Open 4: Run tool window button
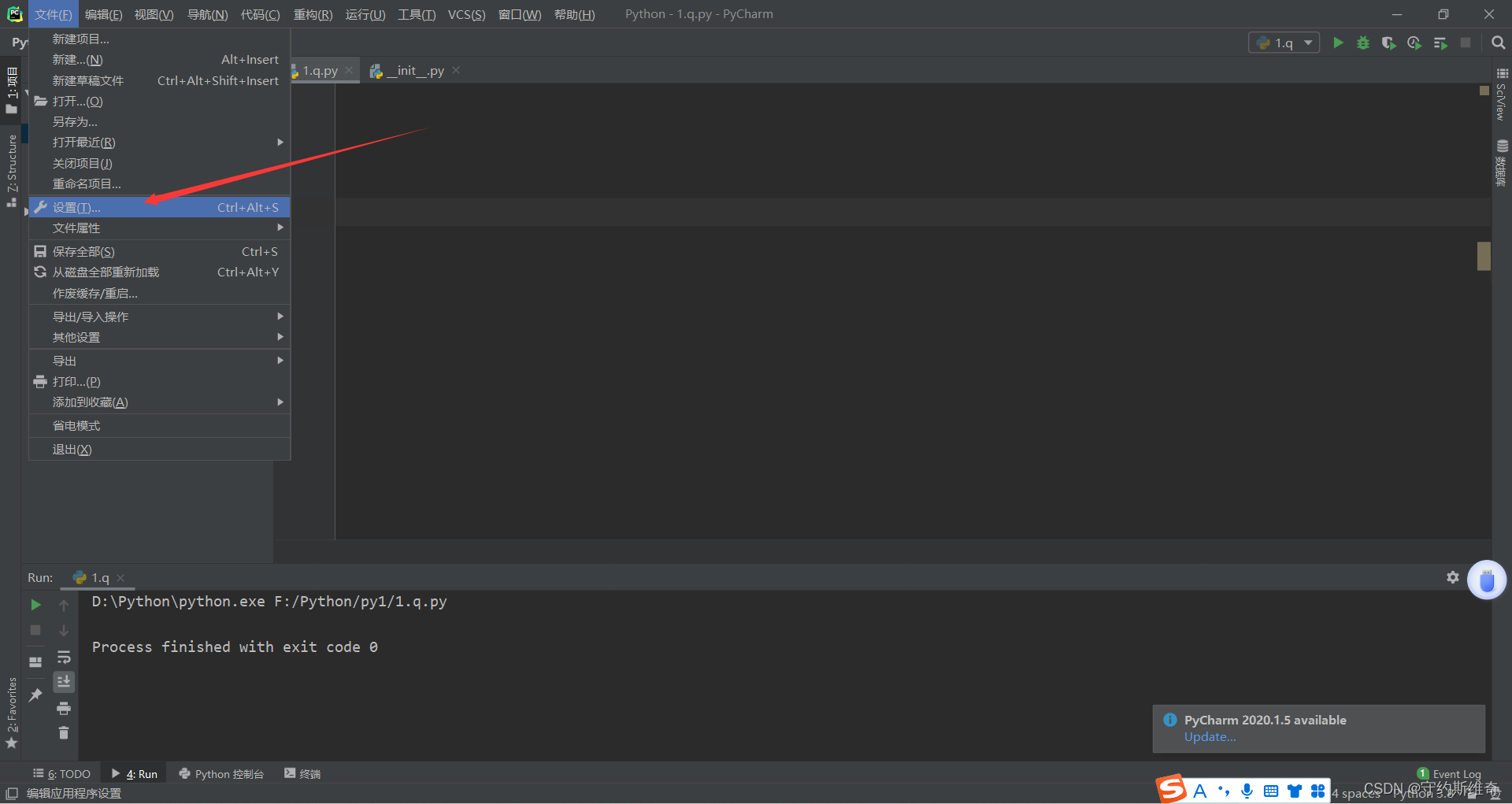 tap(135, 774)
